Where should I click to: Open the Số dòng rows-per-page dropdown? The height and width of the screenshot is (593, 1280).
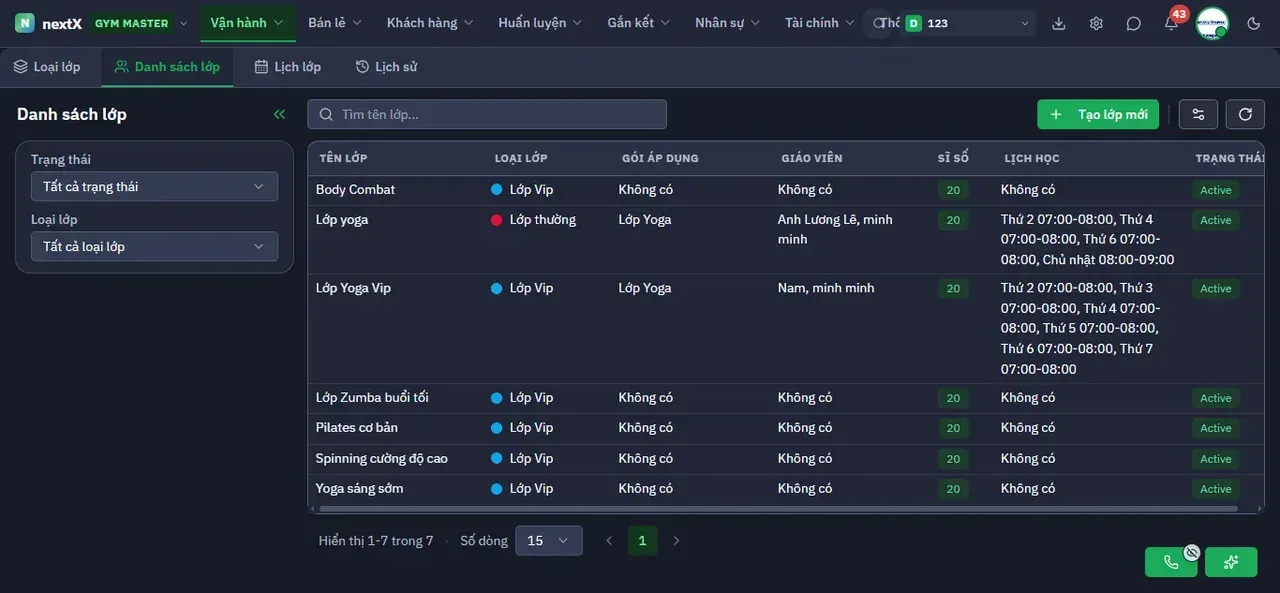(x=548, y=541)
